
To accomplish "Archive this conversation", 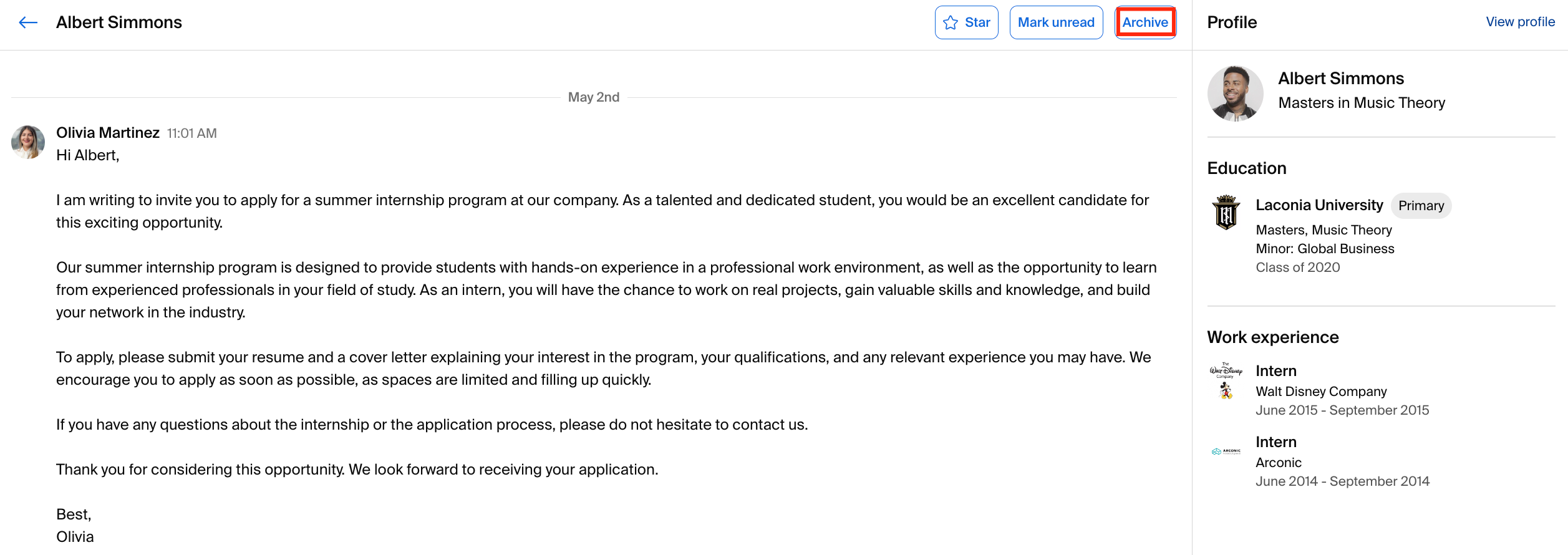I will tap(1145, 22).
